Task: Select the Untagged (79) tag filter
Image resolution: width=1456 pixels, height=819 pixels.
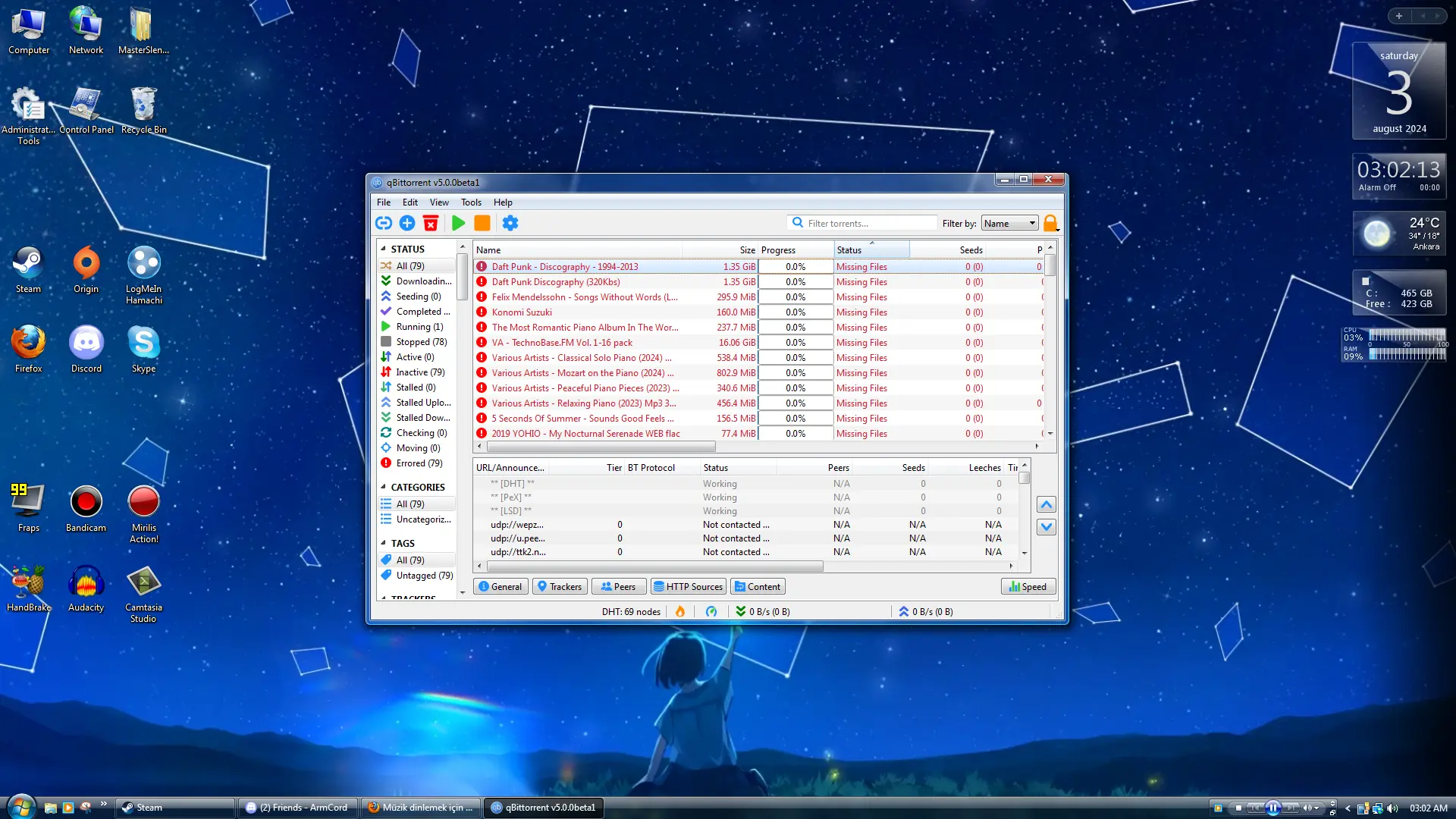Action: [417, 576]
